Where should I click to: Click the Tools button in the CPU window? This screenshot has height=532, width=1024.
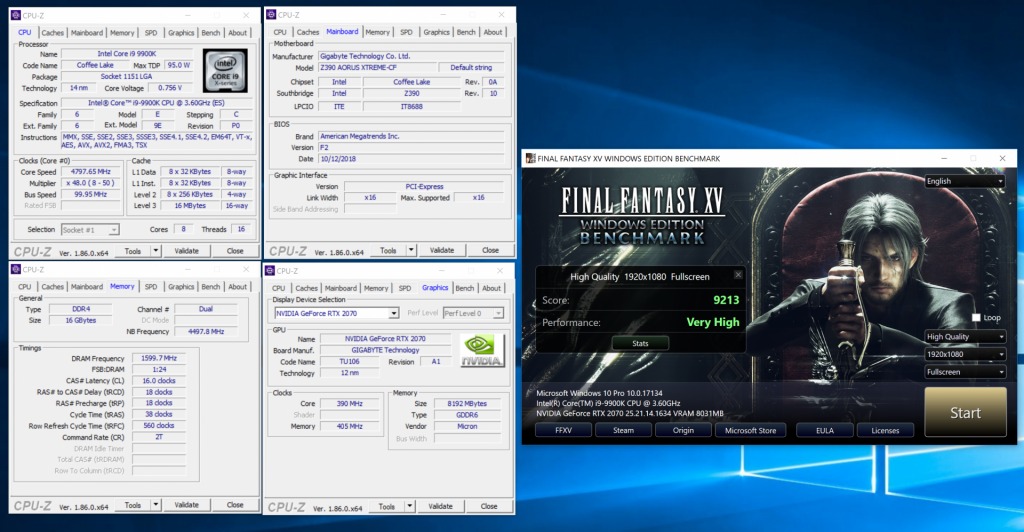coord(133,251)
